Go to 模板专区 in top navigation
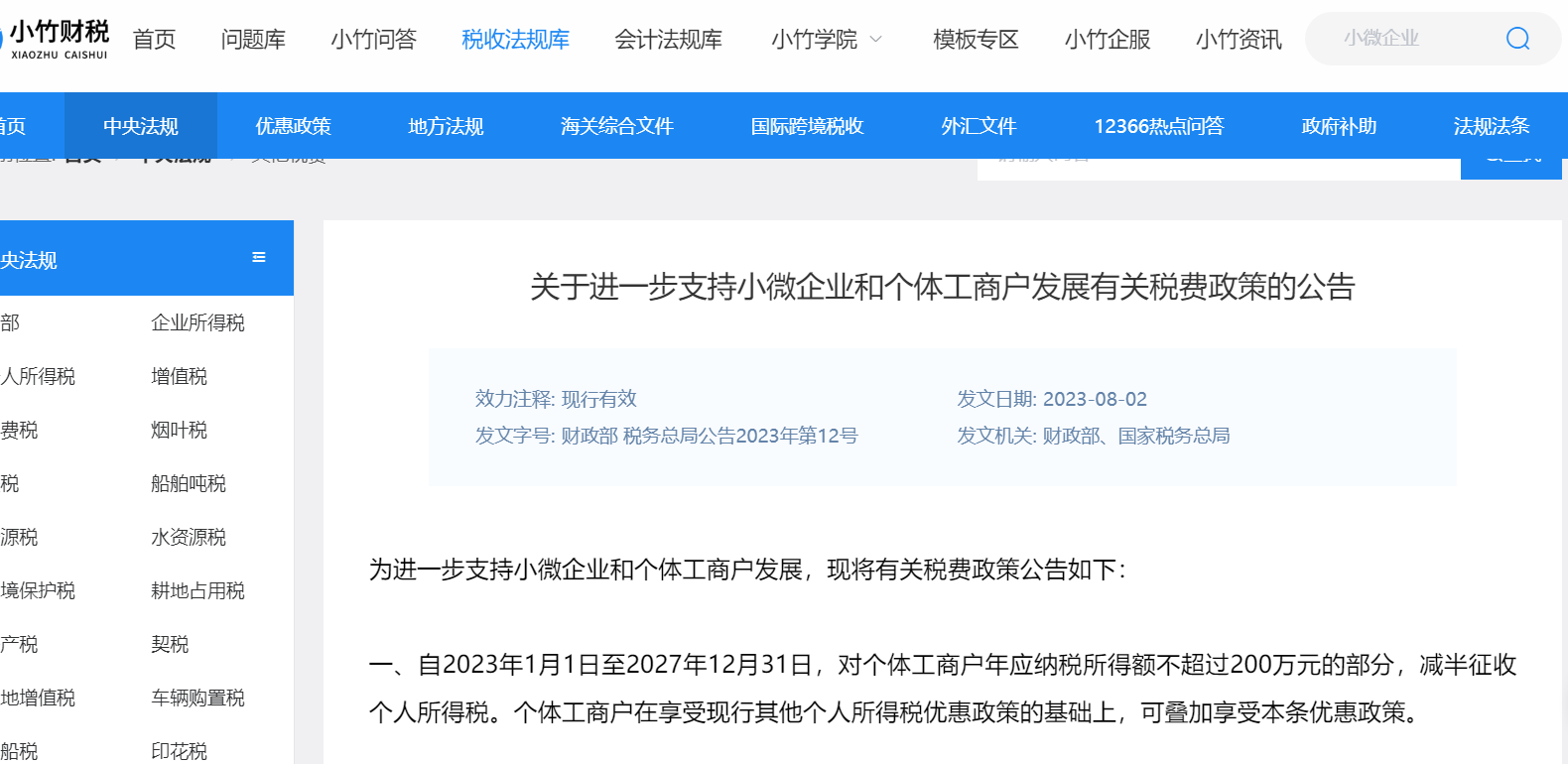This screenshot has width=1568, height=764. click(976, 39)
